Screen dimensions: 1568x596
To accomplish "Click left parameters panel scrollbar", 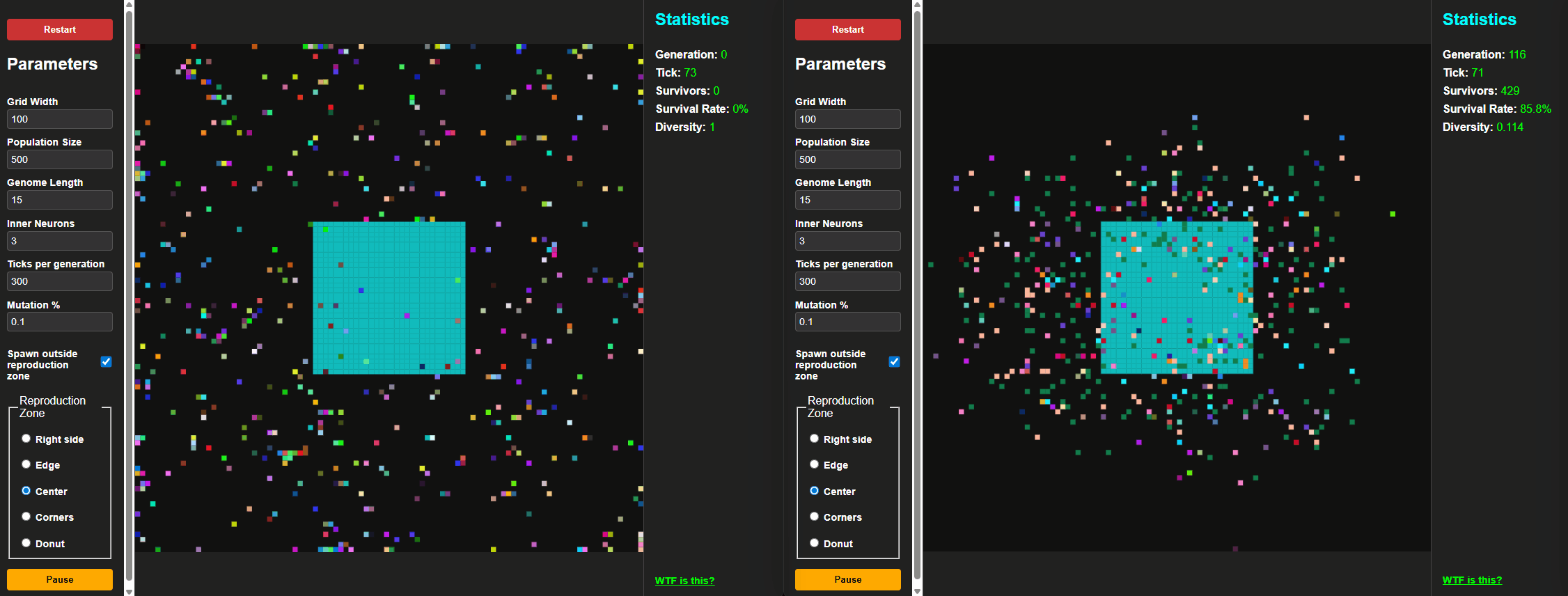I will tap(129, 296).
